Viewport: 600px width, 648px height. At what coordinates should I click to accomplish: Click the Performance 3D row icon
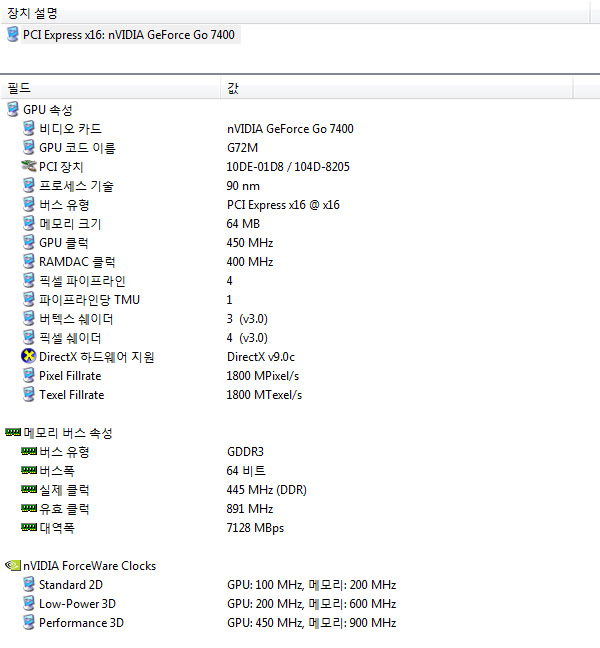coord(29,623)
